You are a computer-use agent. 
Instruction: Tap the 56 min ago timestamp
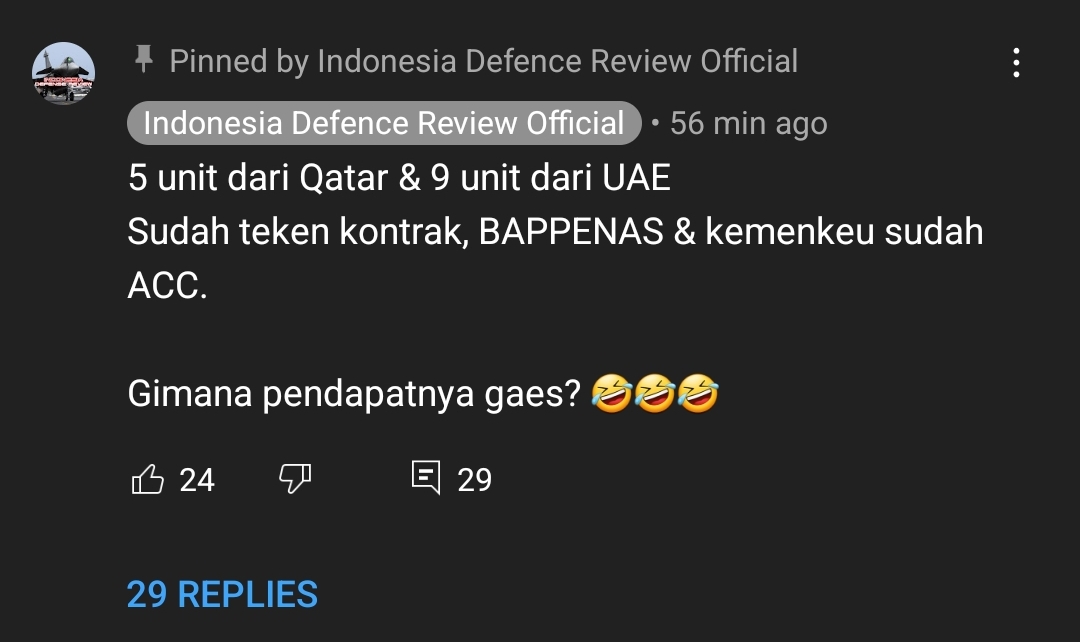(749, 124)
